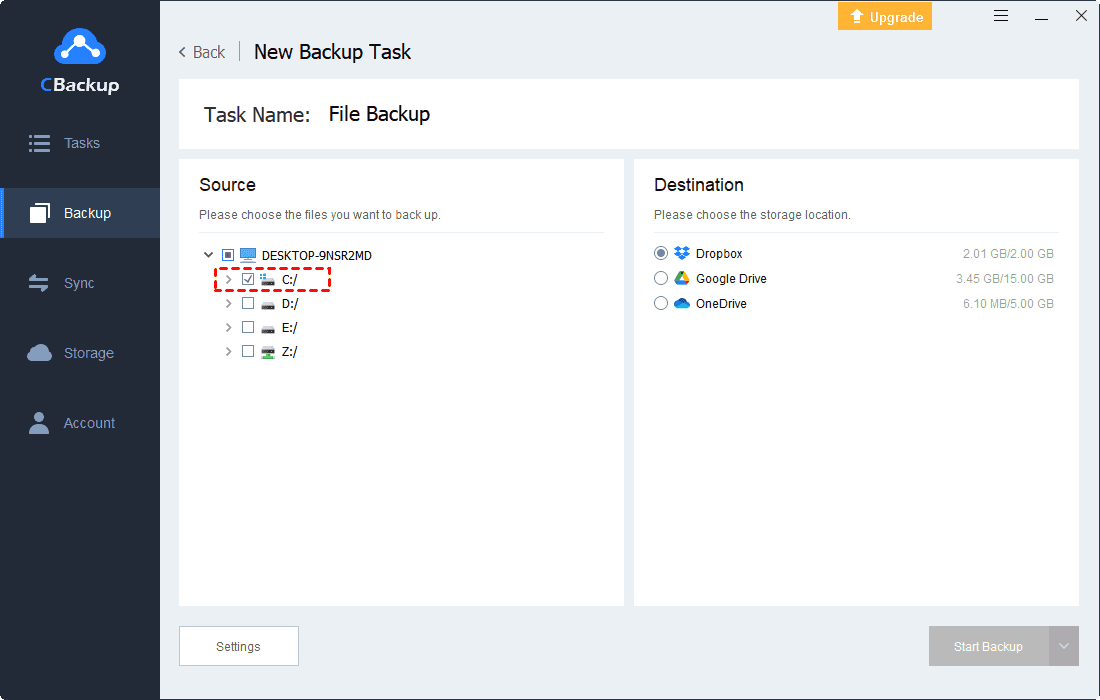Click the OneDrive destination name
Viewport: 1100px width, 700px height.
click(721, 304)
